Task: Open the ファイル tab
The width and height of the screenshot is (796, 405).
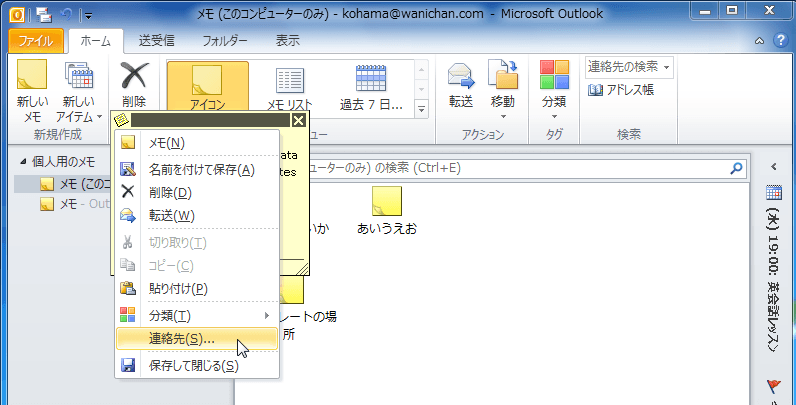Action: pos(36,41)
